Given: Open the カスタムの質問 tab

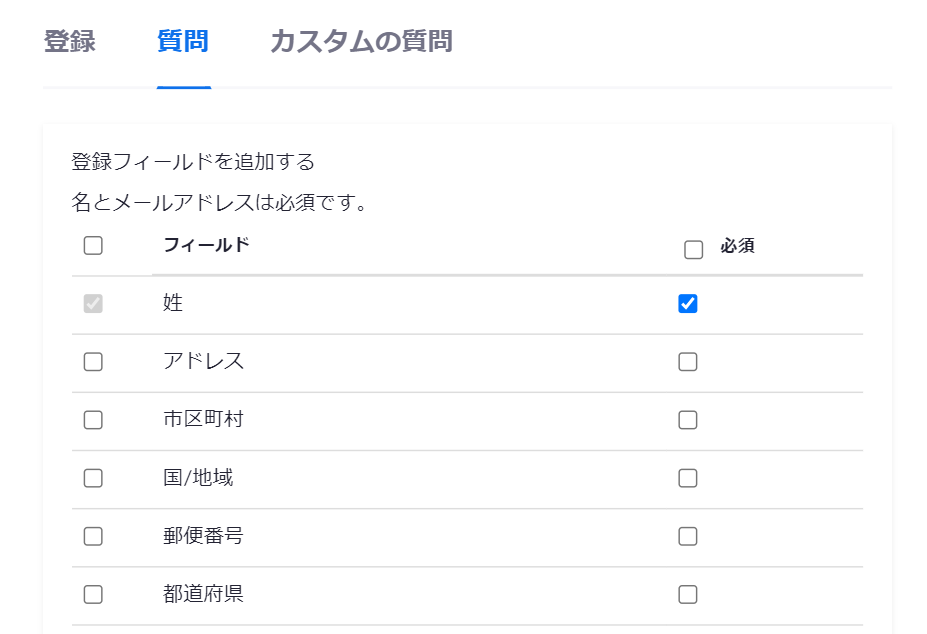Looking at the screenshot, I should pyautogui.click(x=361, y=42).
